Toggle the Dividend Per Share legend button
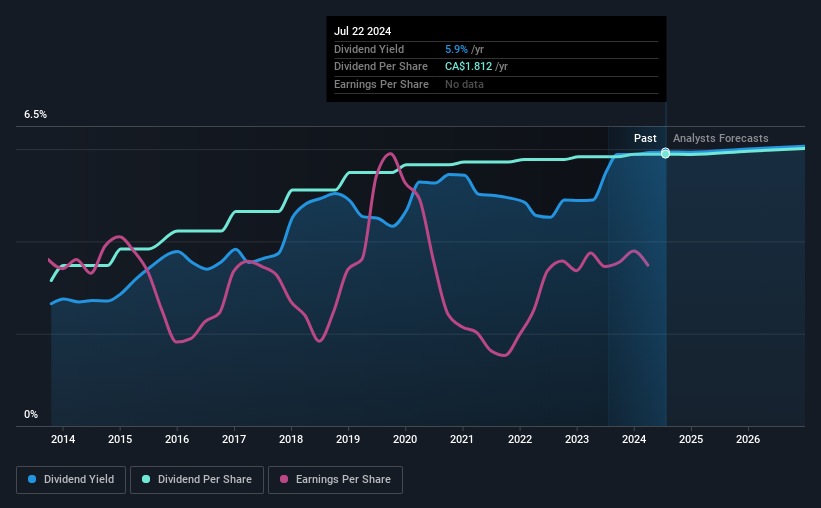 click(197, 480)
